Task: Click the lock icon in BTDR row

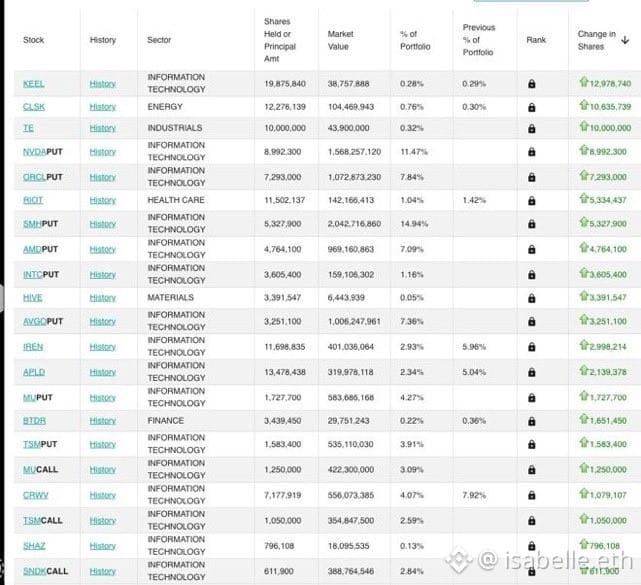Action: [531, 421]
